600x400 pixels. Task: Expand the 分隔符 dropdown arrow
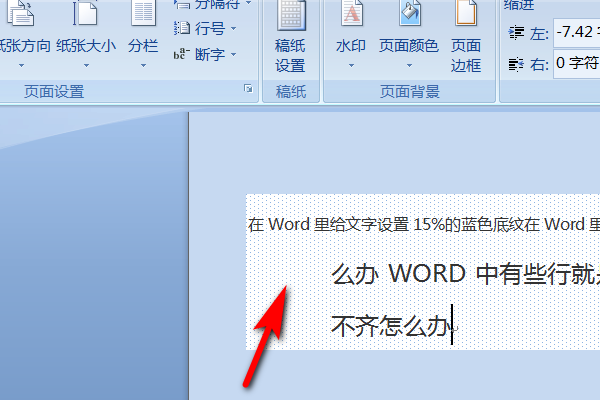(x=249, y=3)
